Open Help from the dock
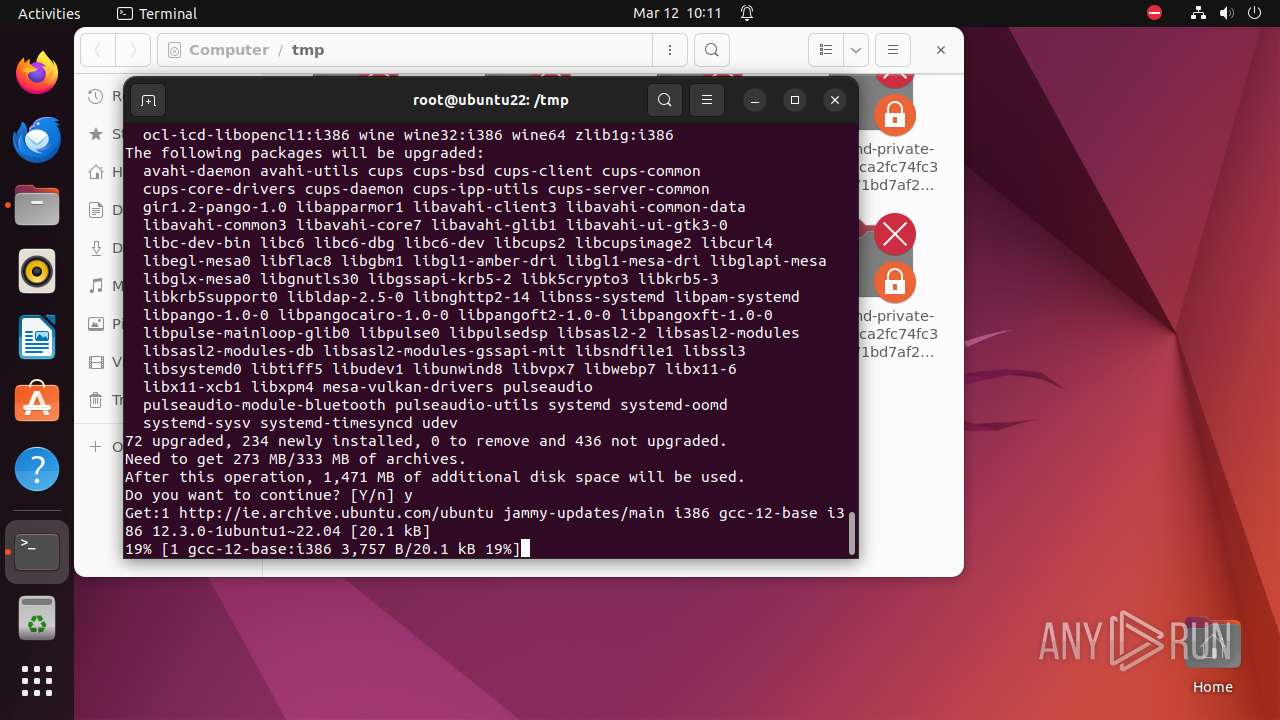The height and width of the screenshot is (720, 1280). tap(37, 469)
